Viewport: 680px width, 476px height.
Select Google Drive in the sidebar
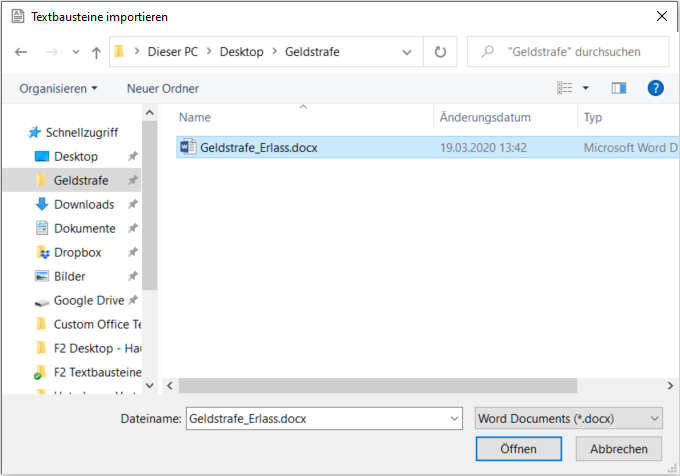88,300
